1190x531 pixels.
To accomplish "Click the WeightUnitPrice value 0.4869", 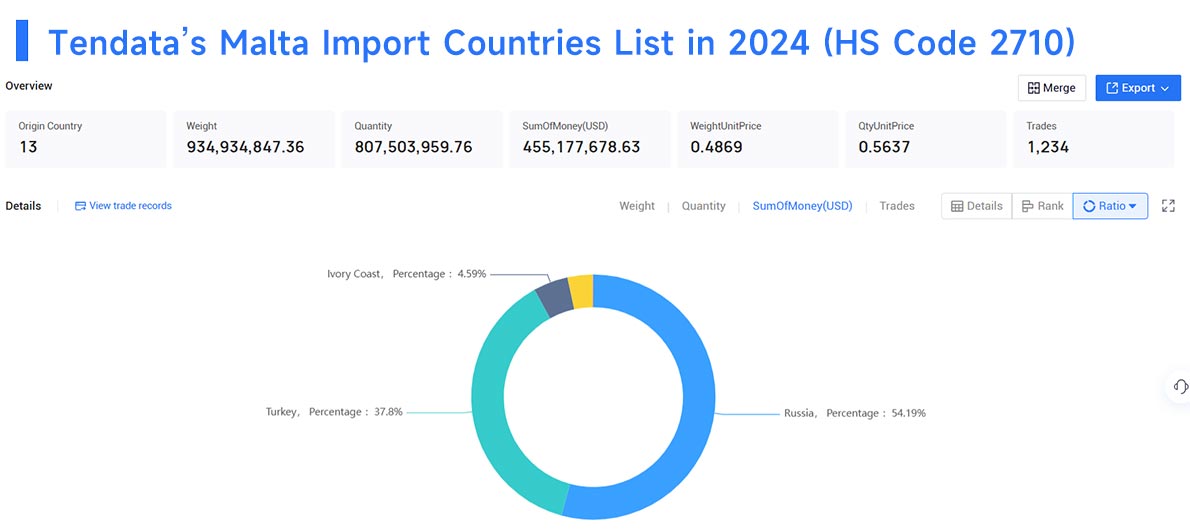I will click(716, 147).
